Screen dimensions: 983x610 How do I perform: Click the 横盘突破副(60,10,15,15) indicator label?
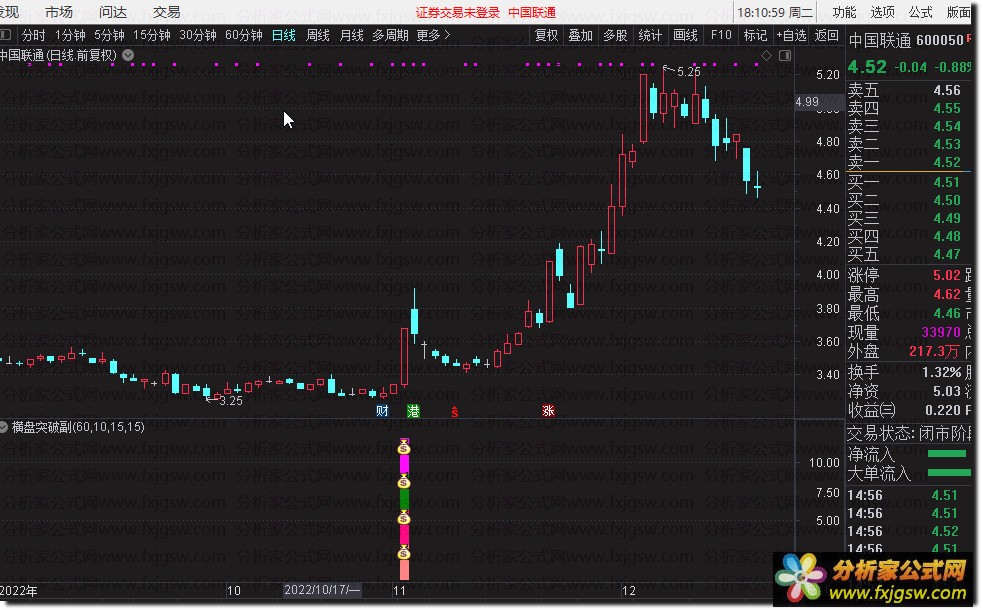click(78, 427)
